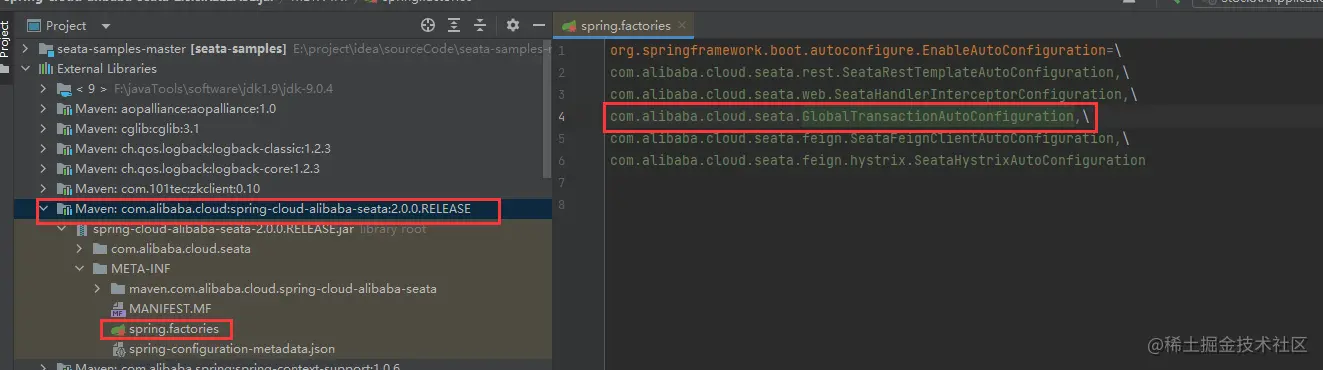Hide the Project tool window with minus icon
The height and width of the screenshot is (370, 1323).
pyautogui.click(x=540, y=25)
